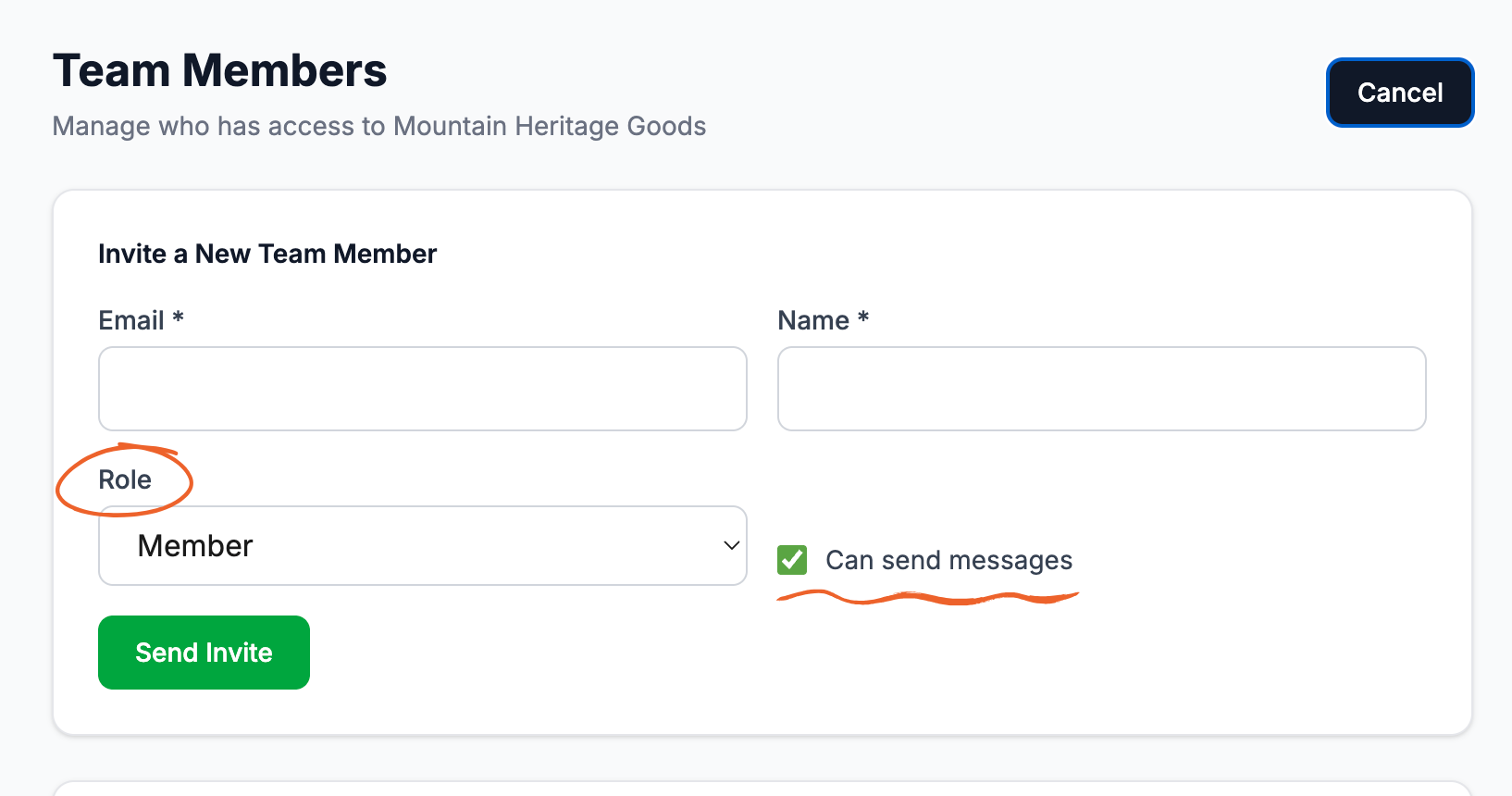Click the Send Invite button
This screenshot has height=796, width=1512.
(x=204, y=653)
